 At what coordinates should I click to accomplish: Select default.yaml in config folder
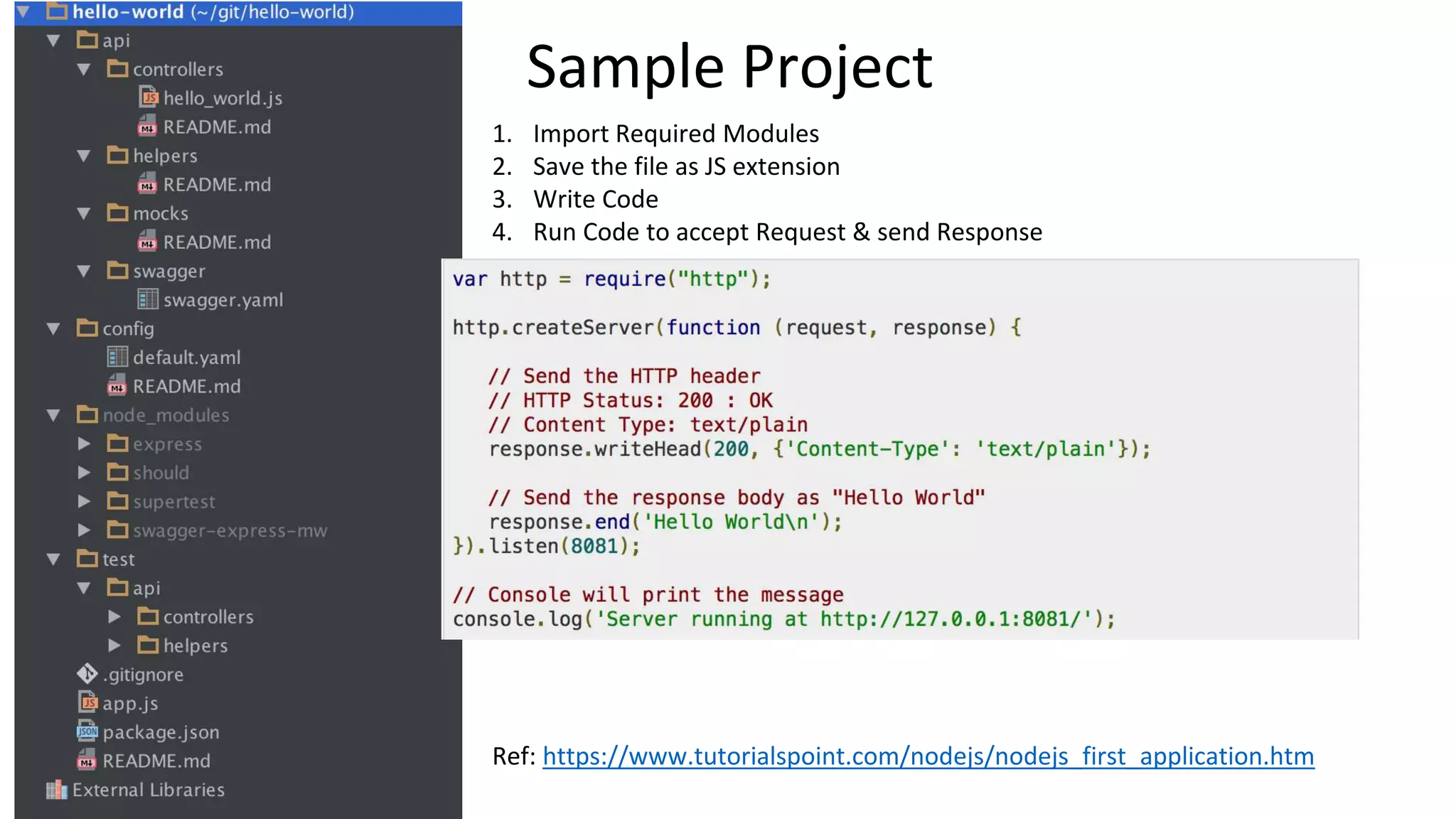186,358
